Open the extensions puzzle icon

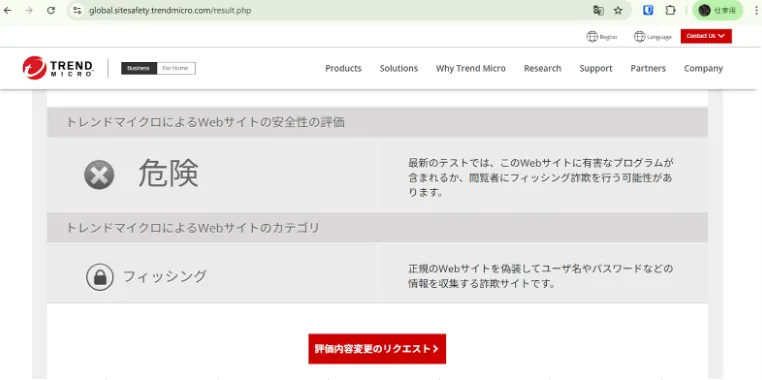[671, 10]
